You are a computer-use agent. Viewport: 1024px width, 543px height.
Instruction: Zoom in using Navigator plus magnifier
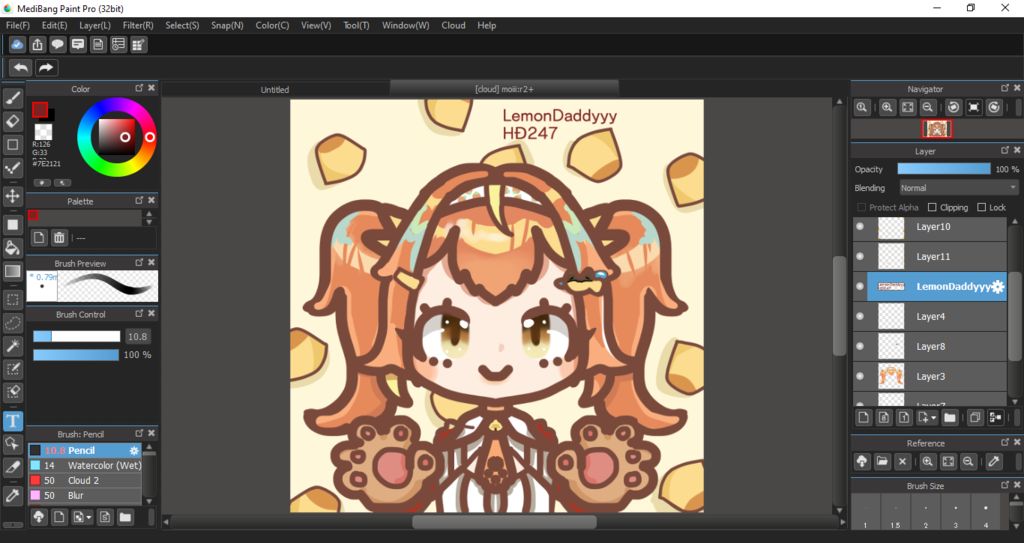coord(887,108)
